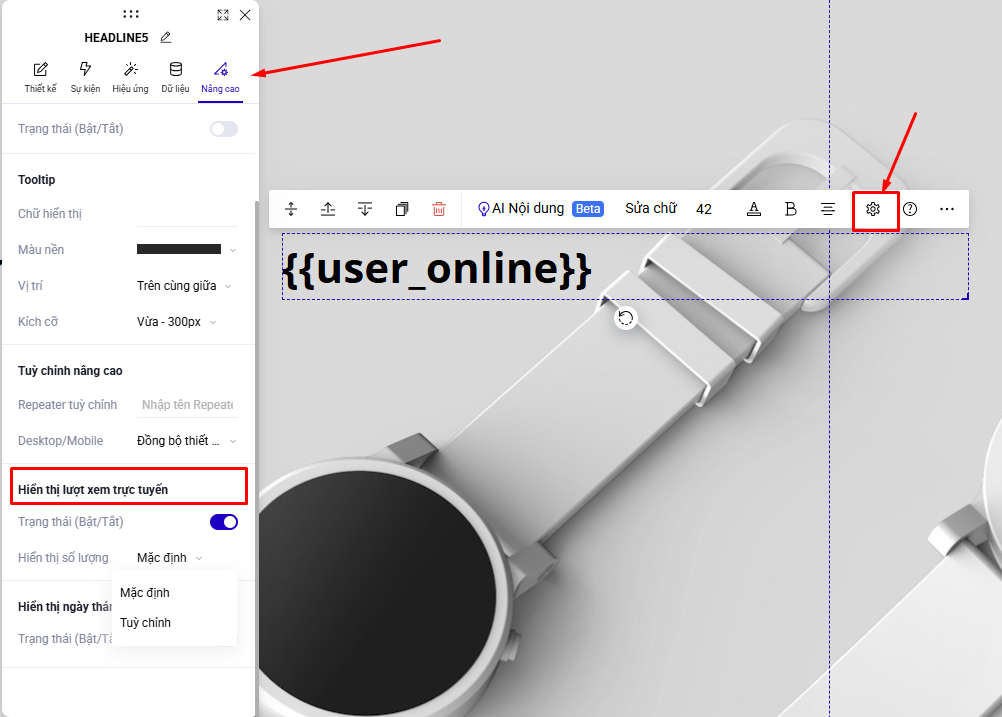
Task: Click the delete trash icon in toolbar
Action: (x=438, y=209)
